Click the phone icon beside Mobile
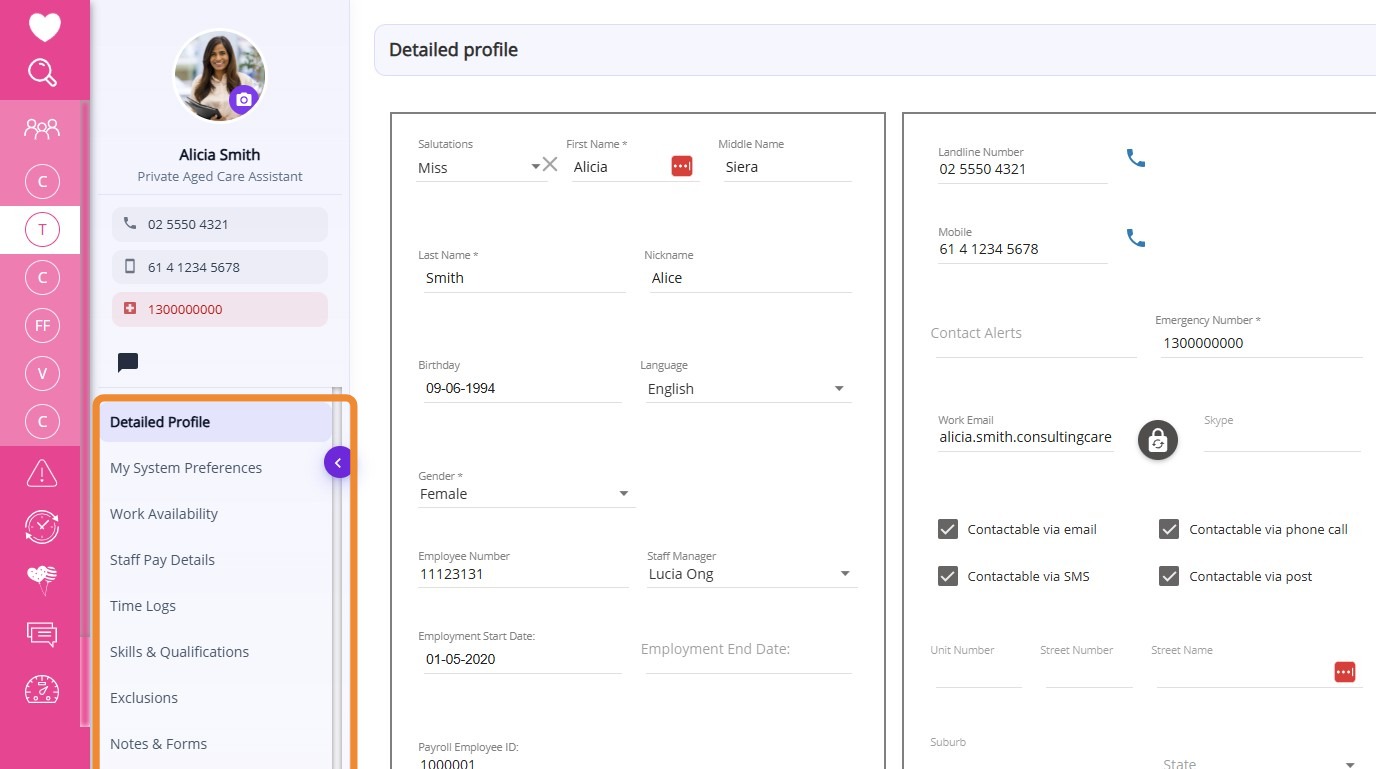 coord(1136,238)
